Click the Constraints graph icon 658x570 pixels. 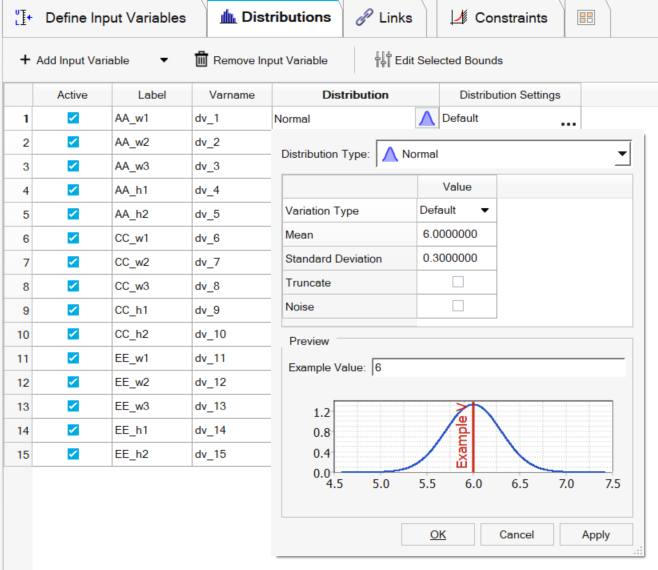pyautogui.click(x=459, y=18)
